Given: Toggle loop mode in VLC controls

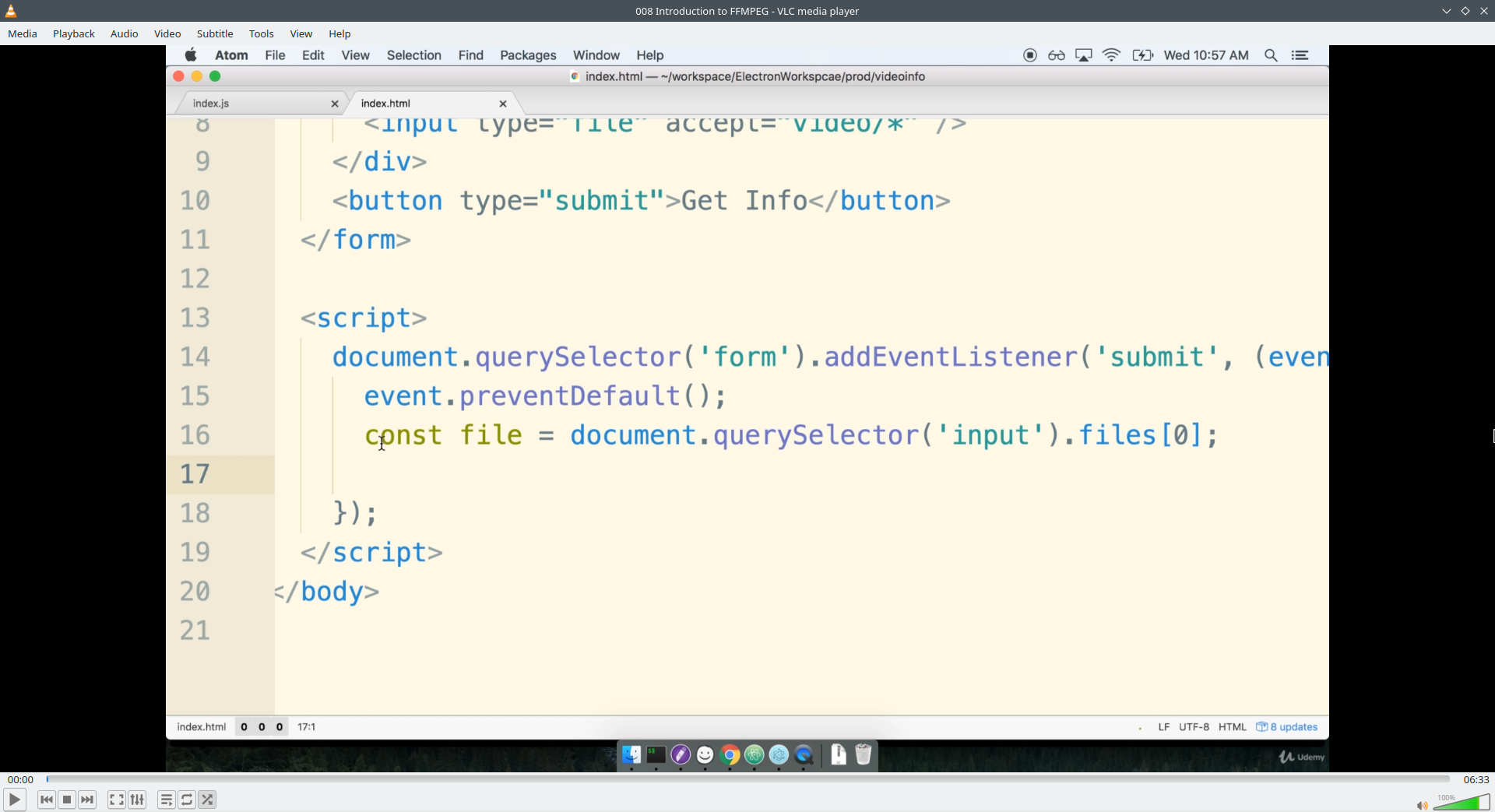Looking at the screenshot, I should (187, 800).
